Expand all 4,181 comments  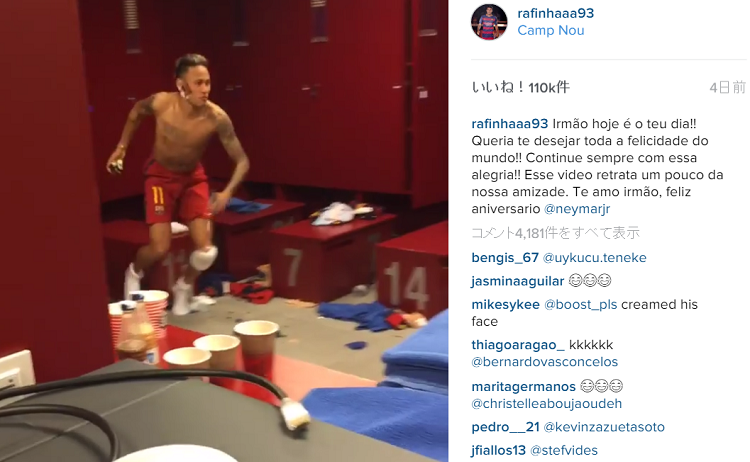tap(555, 233)
